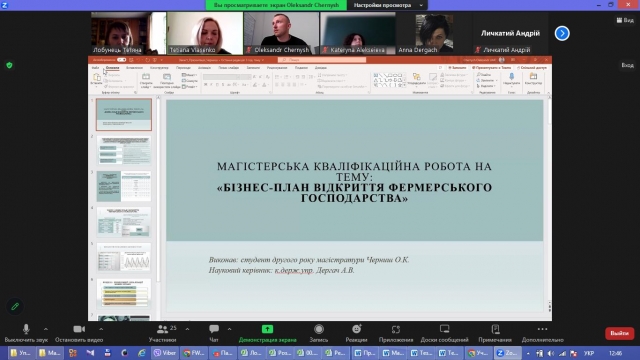The height and width of the screenshot is (360, 640).
Task: Expand video options arrow beside camera
Action: tap(101, 329)
